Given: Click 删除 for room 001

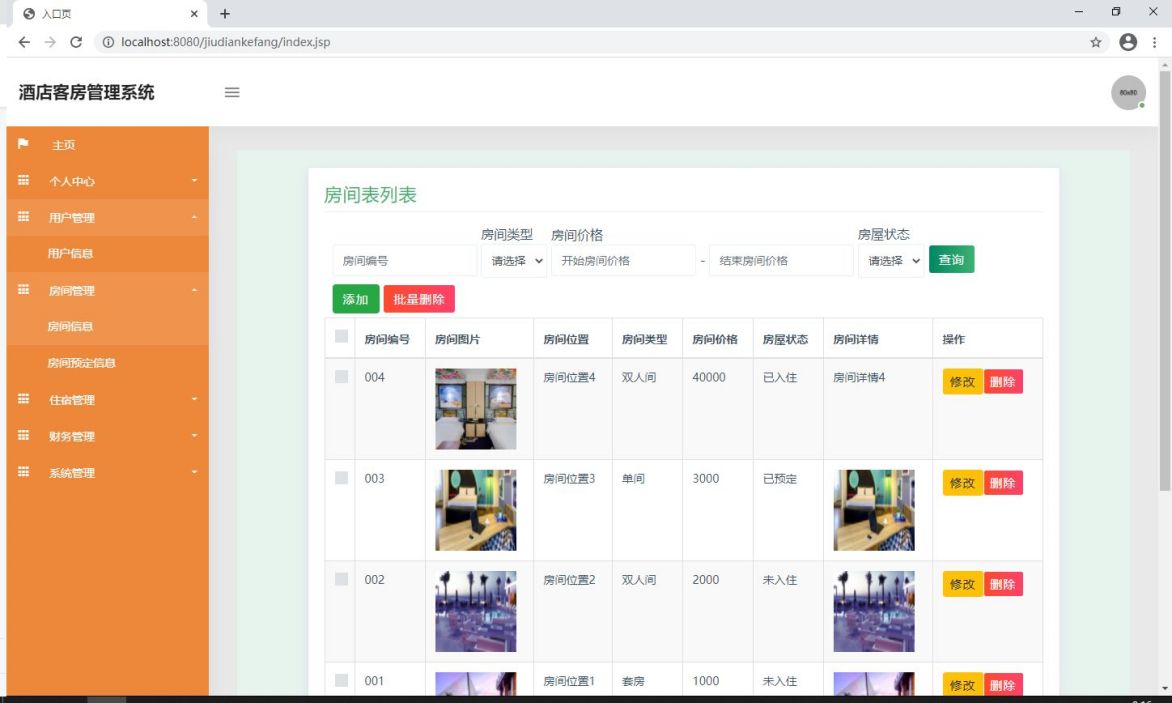Looking at the screenshot, I should click(x=1003, y=684).
